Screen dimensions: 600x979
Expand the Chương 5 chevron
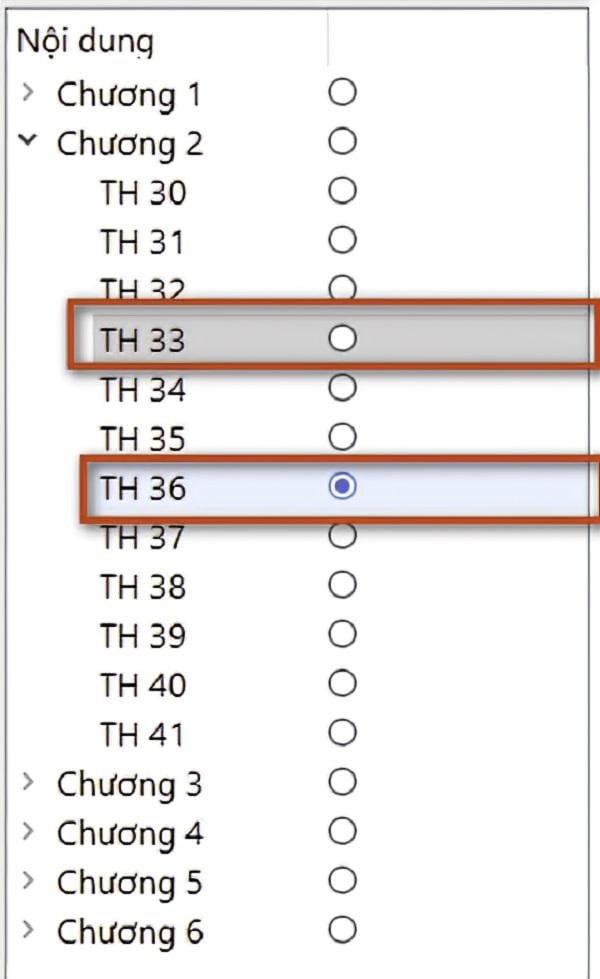[28, 882]
